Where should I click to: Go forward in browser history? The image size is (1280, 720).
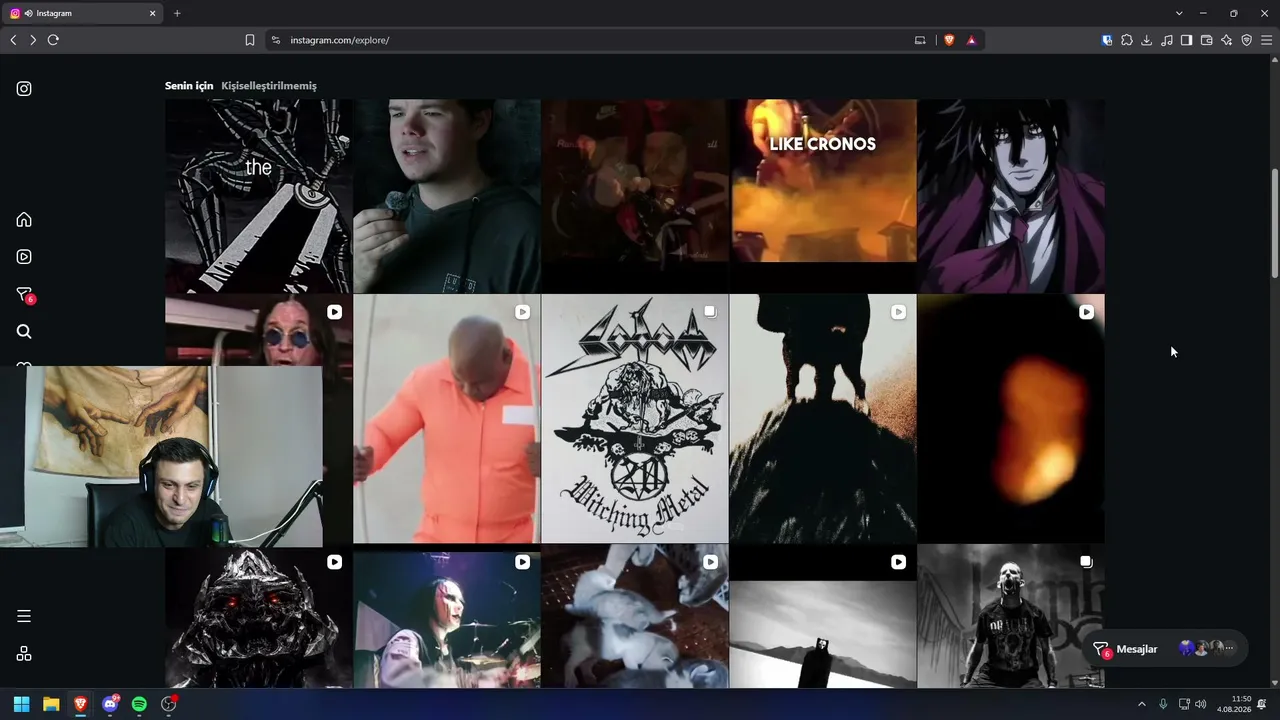pos(33,40)
